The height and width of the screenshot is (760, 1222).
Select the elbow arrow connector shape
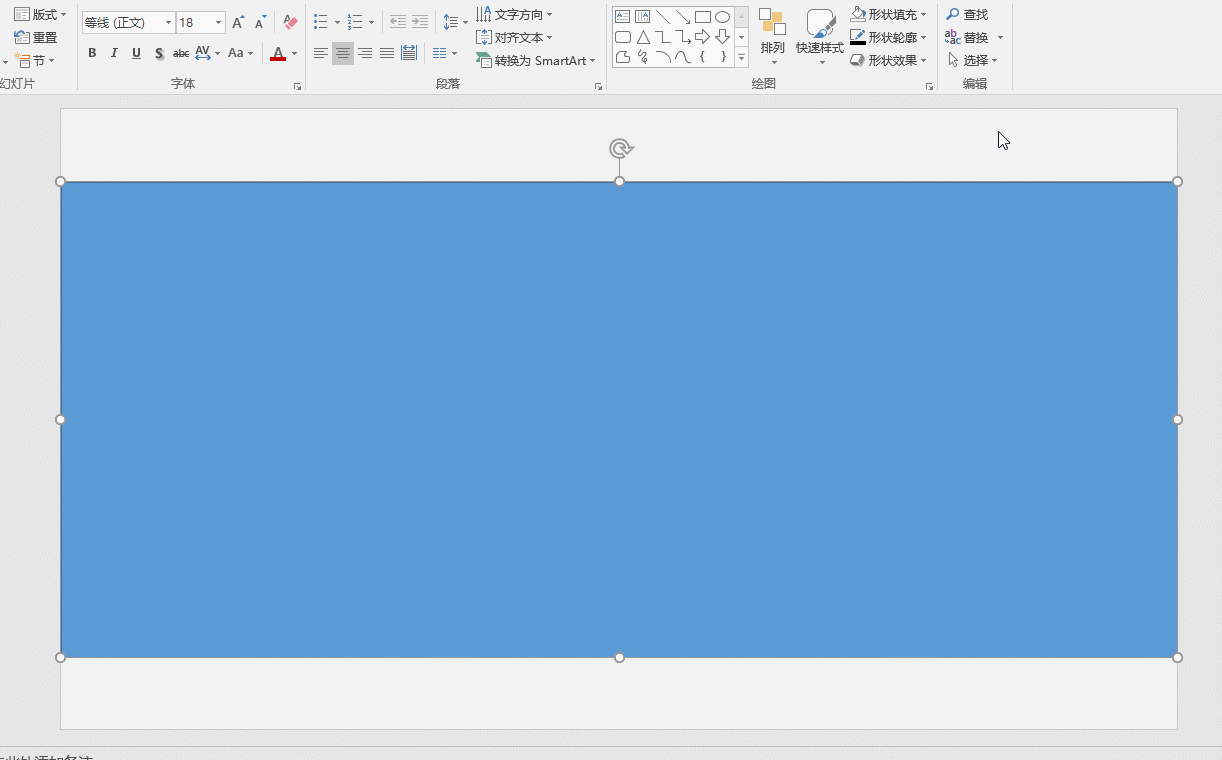coord(682,37)
